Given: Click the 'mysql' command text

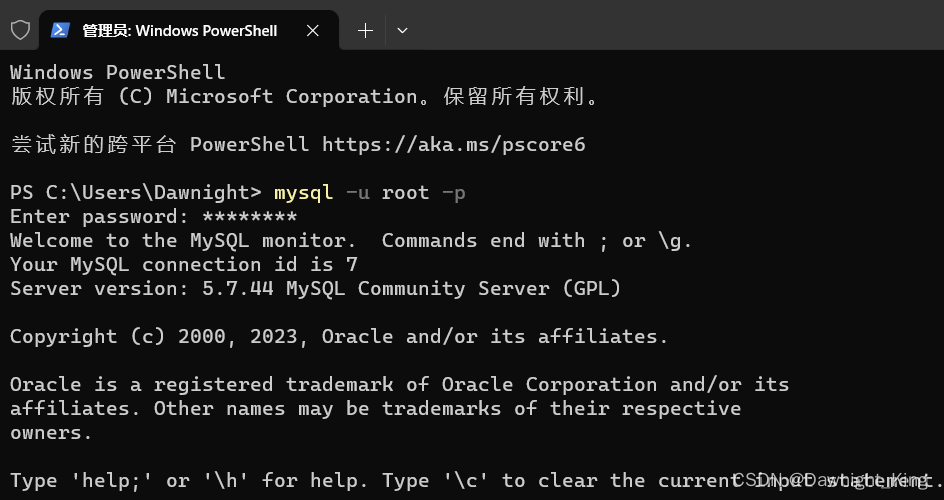Looking at the screenshot, I should 303,193.
